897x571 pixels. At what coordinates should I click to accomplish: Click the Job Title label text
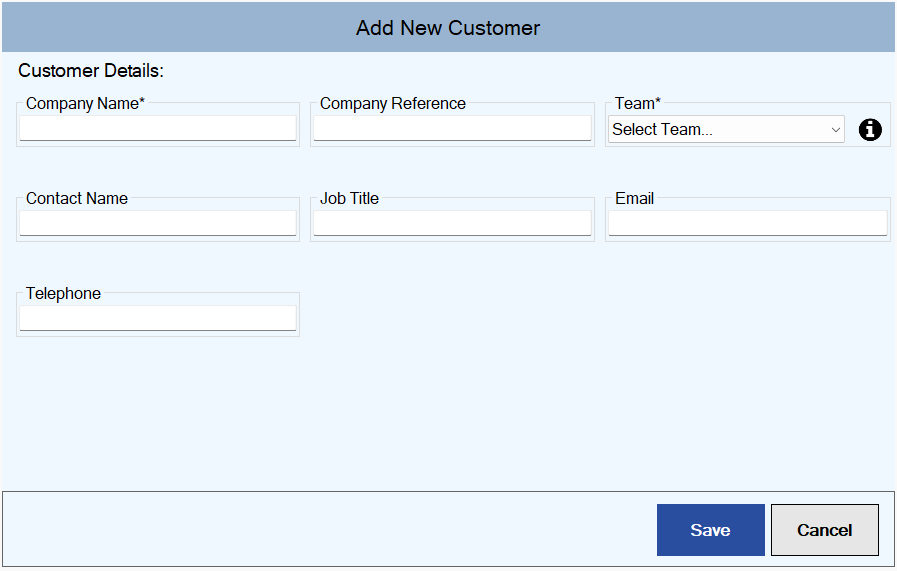coord(349,199)
